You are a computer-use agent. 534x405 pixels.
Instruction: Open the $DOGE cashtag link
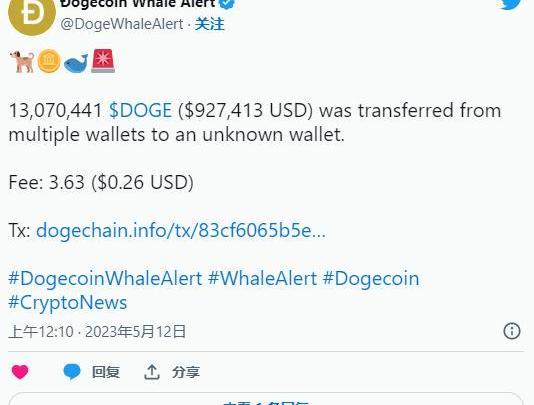(x=140, y=110)
